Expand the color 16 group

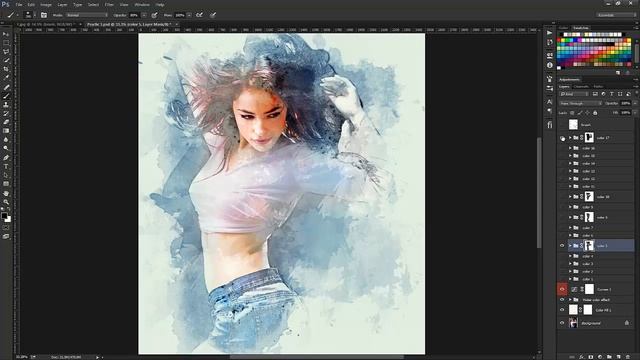(570, 148)
